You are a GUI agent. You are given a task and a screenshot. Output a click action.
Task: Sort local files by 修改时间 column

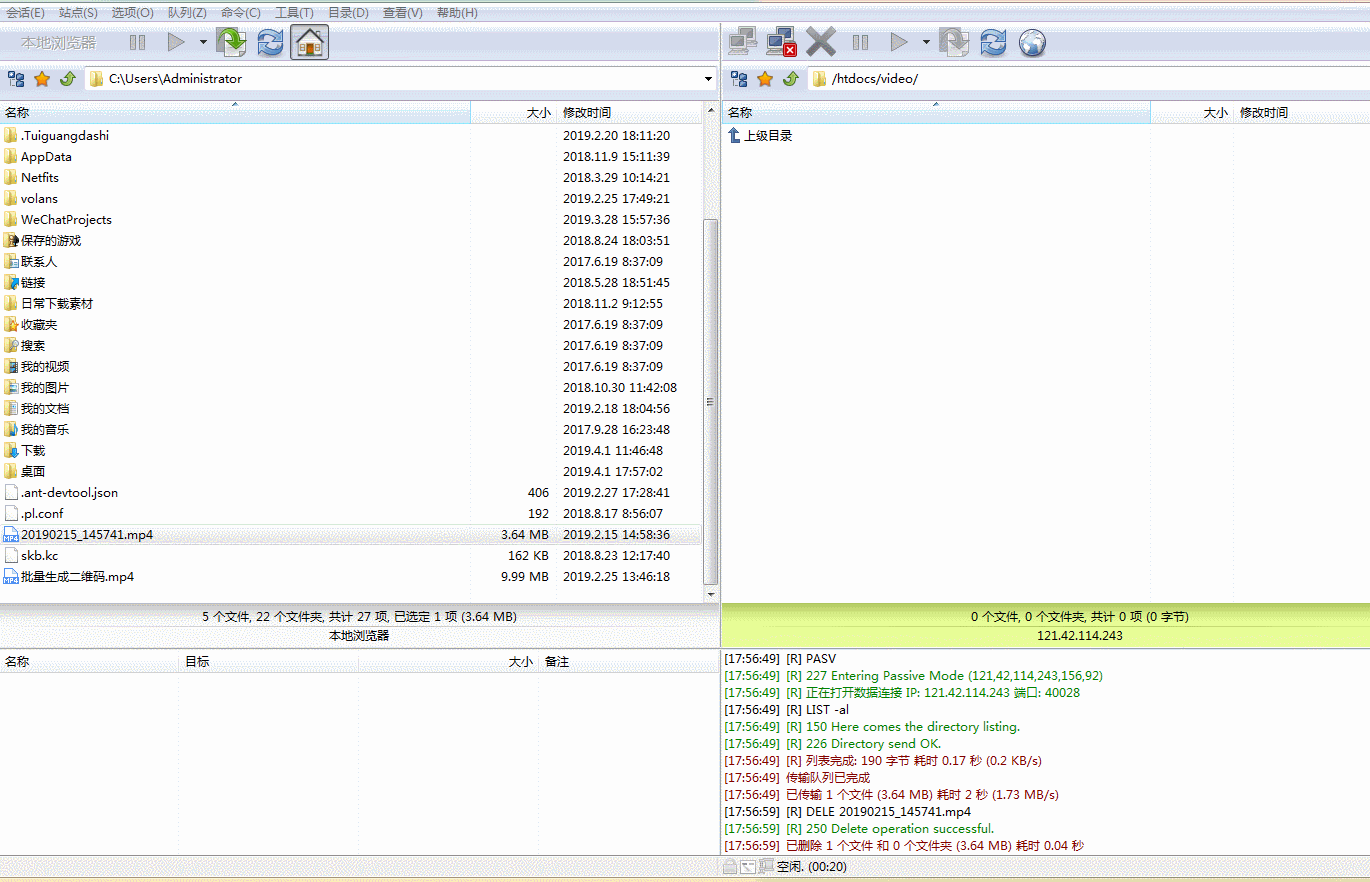pyautogui.click(x=587, y=113)
